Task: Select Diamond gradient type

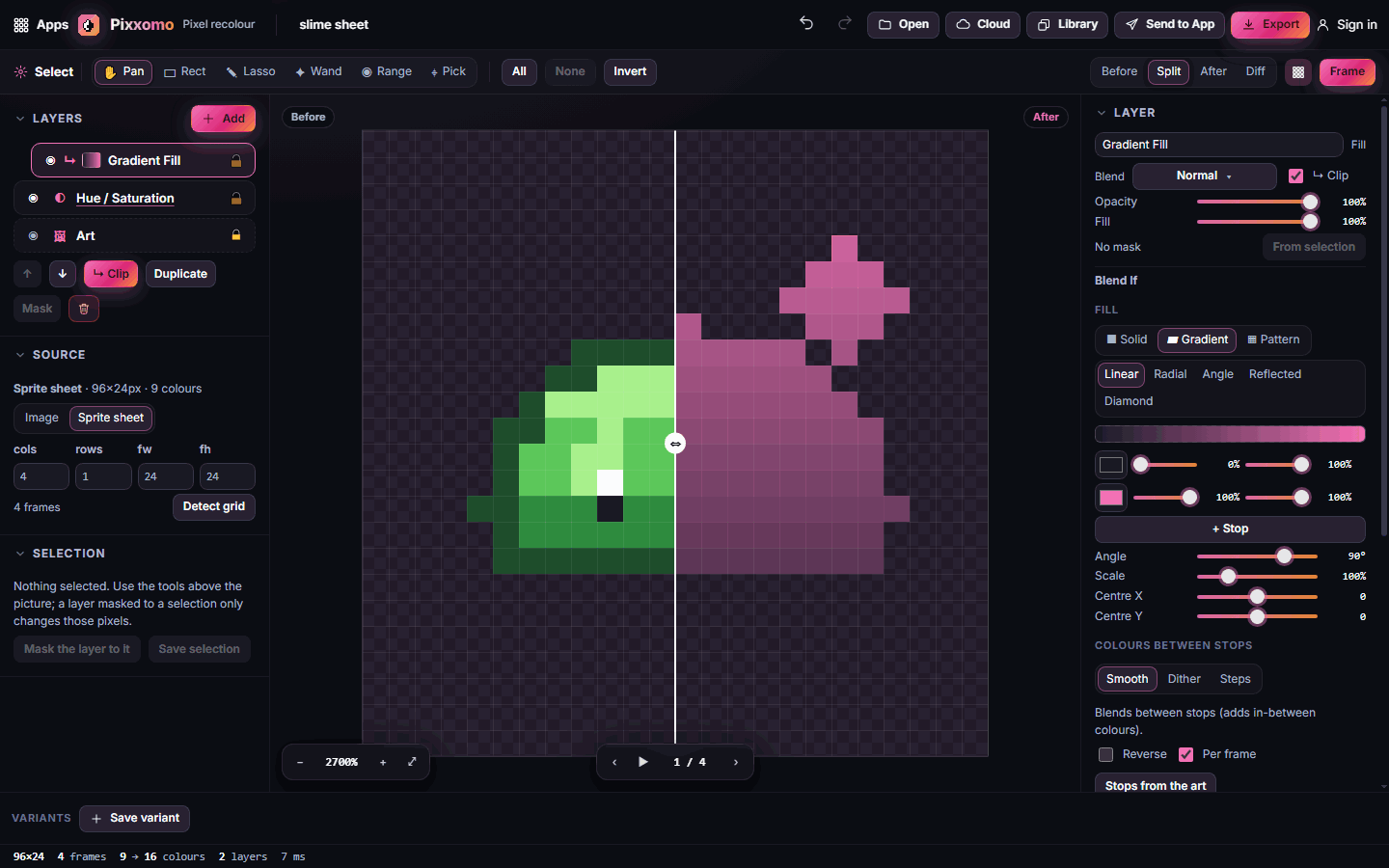Action: pos(1129,401)
